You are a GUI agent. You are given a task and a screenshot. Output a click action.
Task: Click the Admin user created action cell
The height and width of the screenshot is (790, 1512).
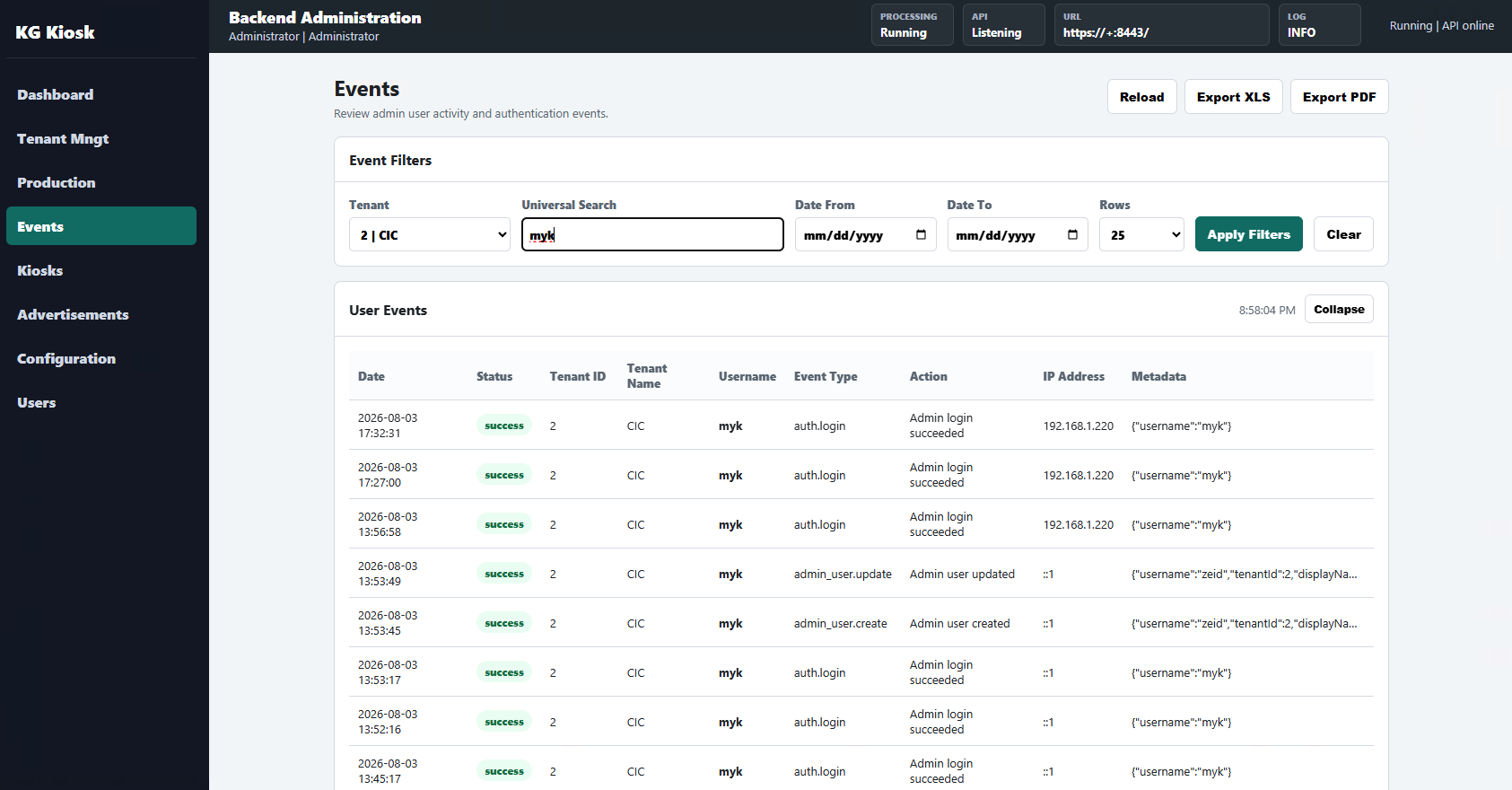pos(959,623)
